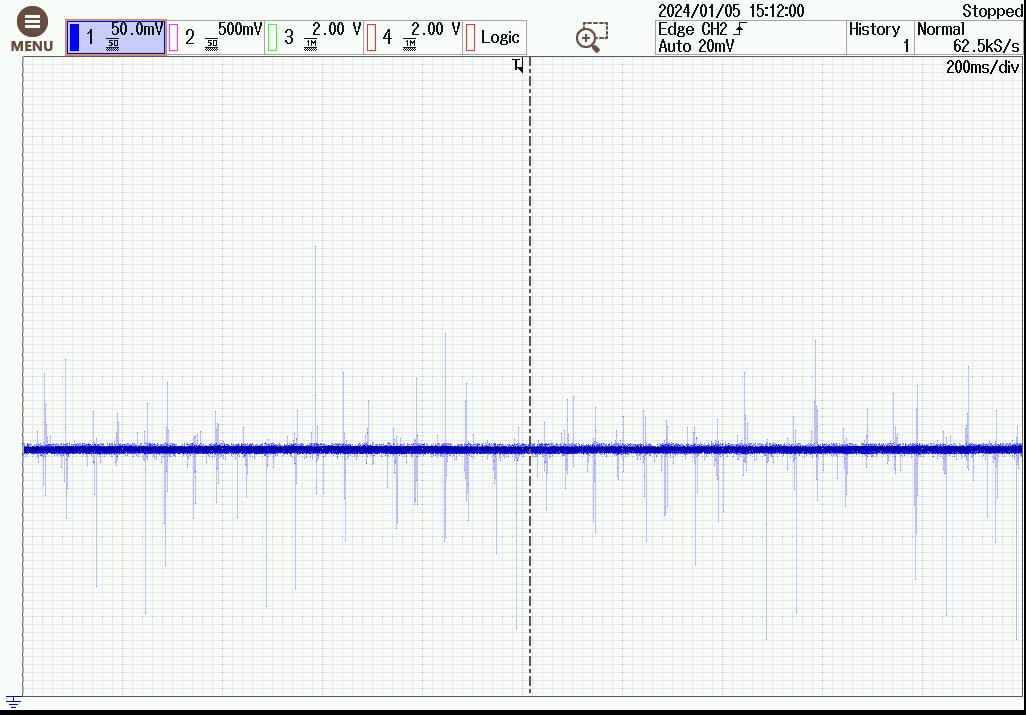This screenshot has width=1026, height=715.
Task: Click the blue ground level marker
Action: coord(13,702)
